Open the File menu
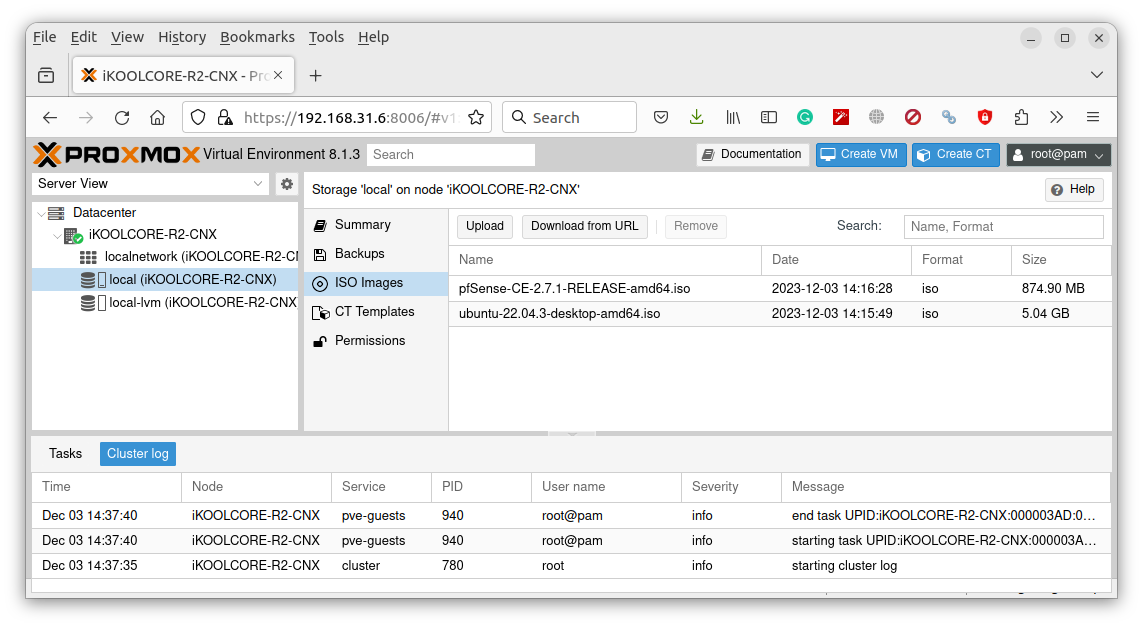This screenshot has width=1143, height=627. coord(44,37)
